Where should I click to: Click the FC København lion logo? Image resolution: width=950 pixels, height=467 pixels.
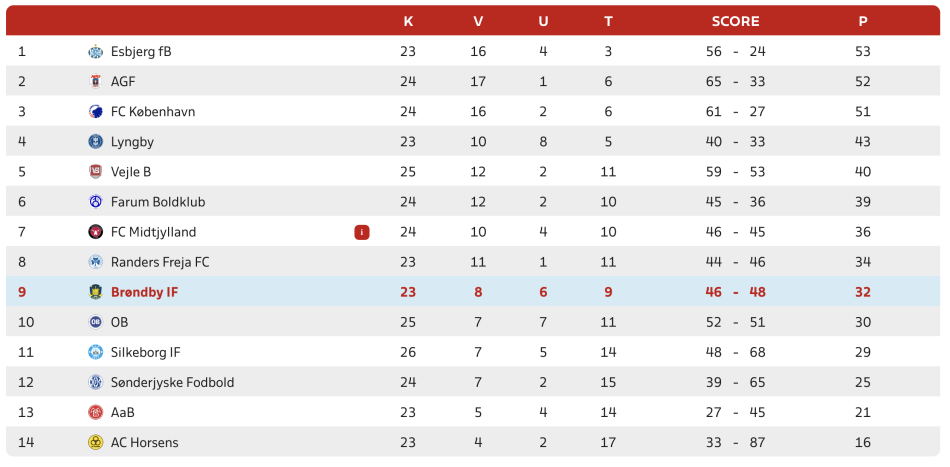(95, 111)
